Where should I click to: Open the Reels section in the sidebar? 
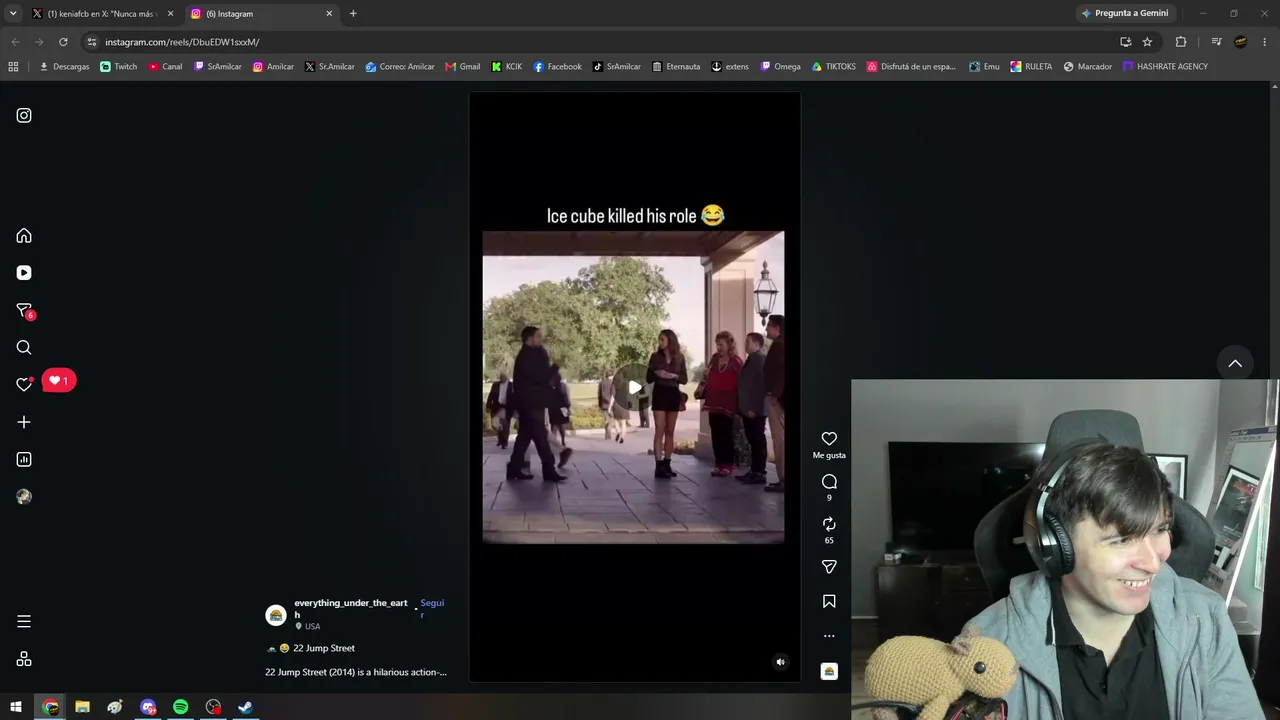point(24,273)
